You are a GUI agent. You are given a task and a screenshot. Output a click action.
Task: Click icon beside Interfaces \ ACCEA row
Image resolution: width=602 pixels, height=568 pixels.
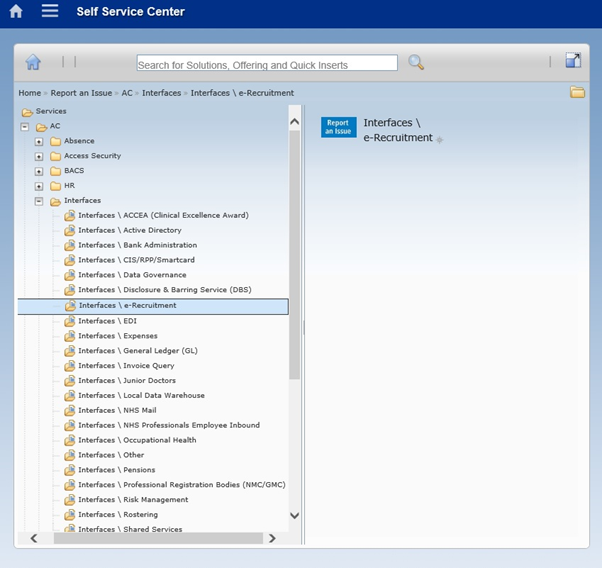pos(69,215)
